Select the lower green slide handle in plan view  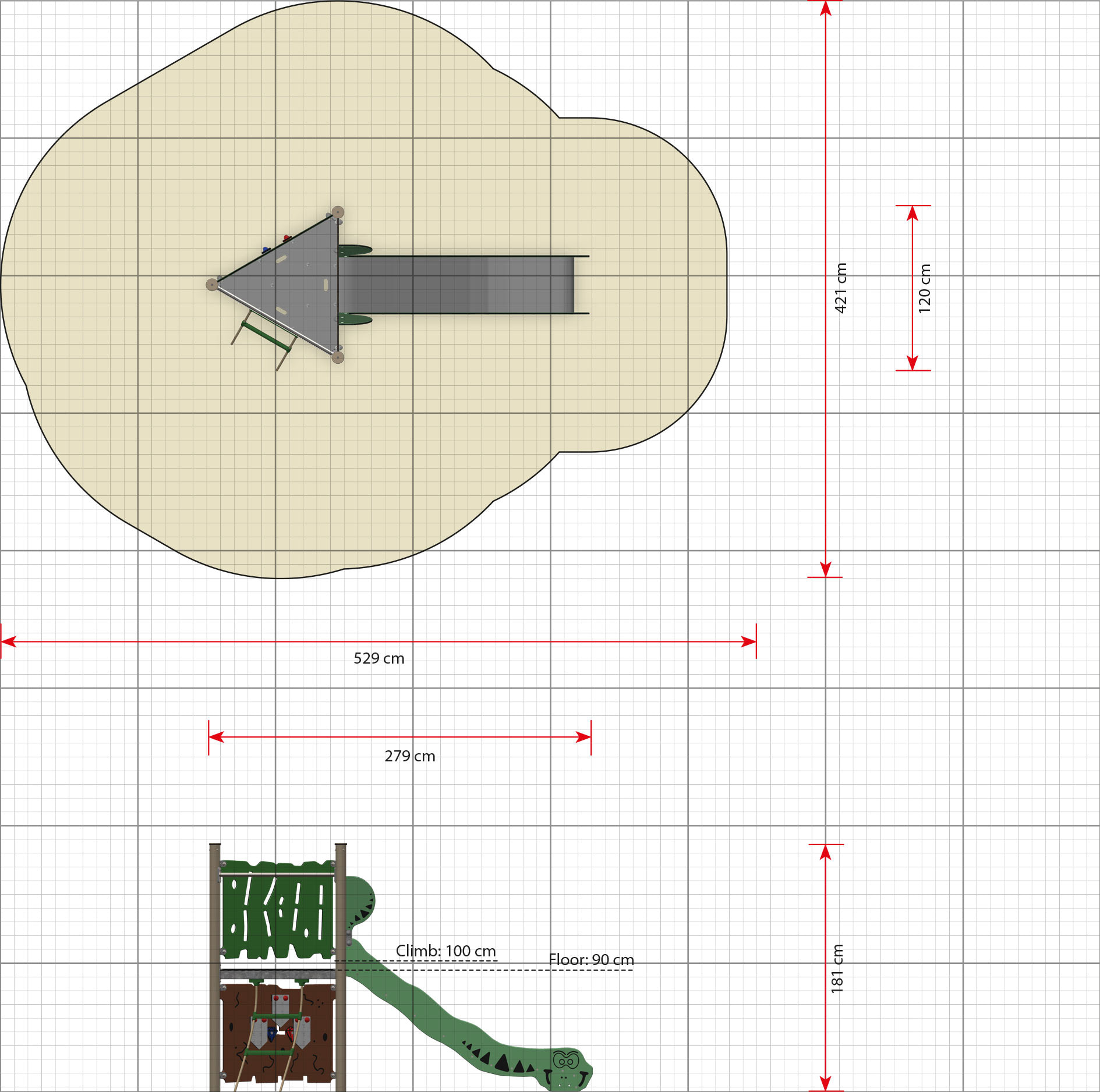coord(355,320)
